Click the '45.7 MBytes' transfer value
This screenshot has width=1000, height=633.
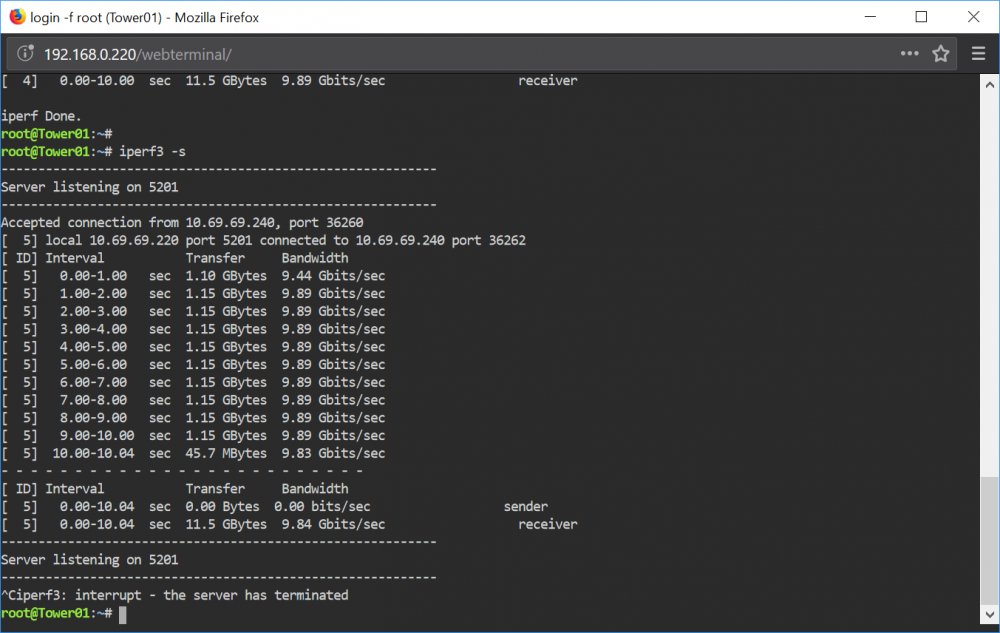click(x=226, y=453)
